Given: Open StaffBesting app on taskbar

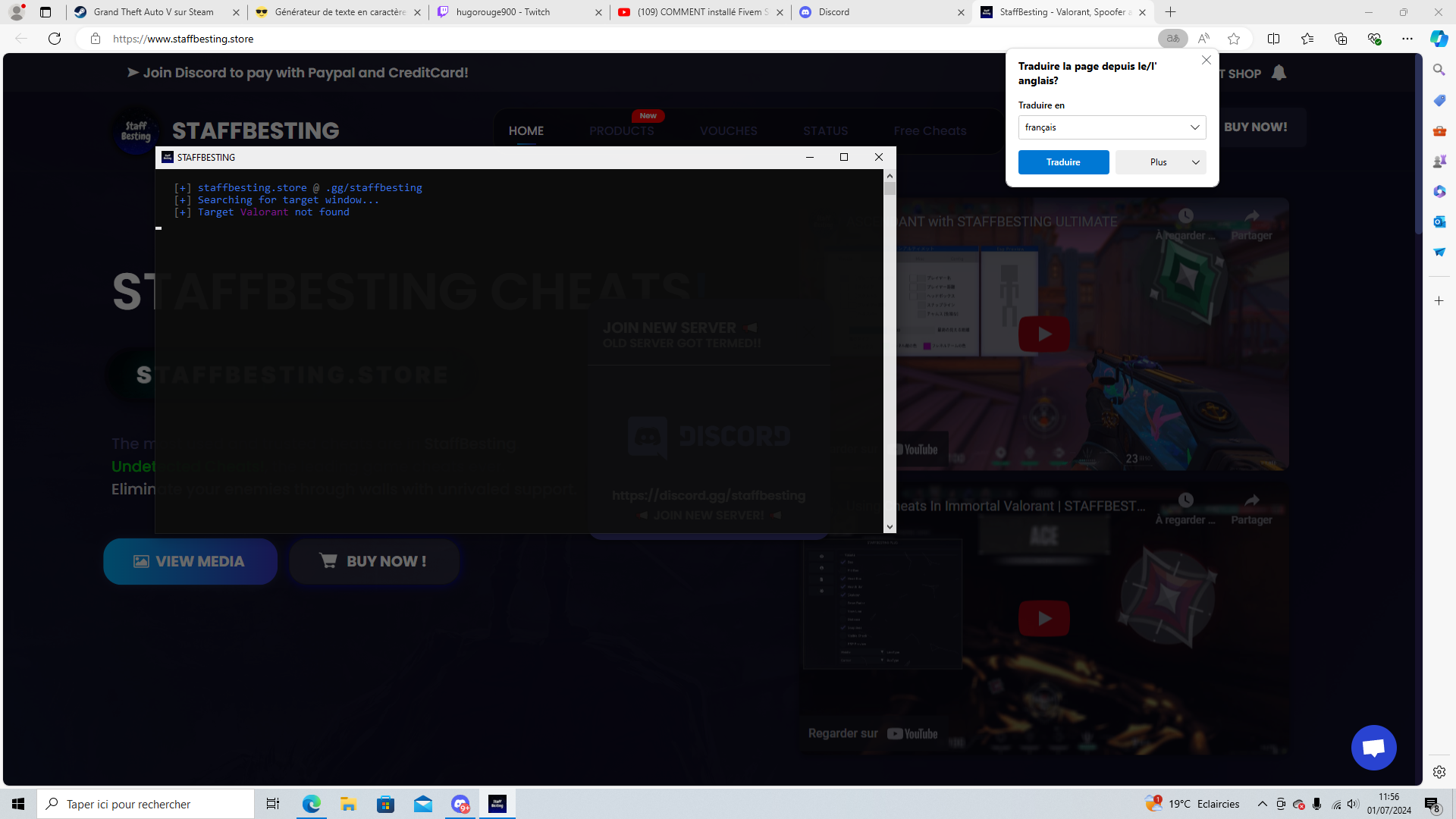Looking at the screenshot, I should (x=497, y=804).
